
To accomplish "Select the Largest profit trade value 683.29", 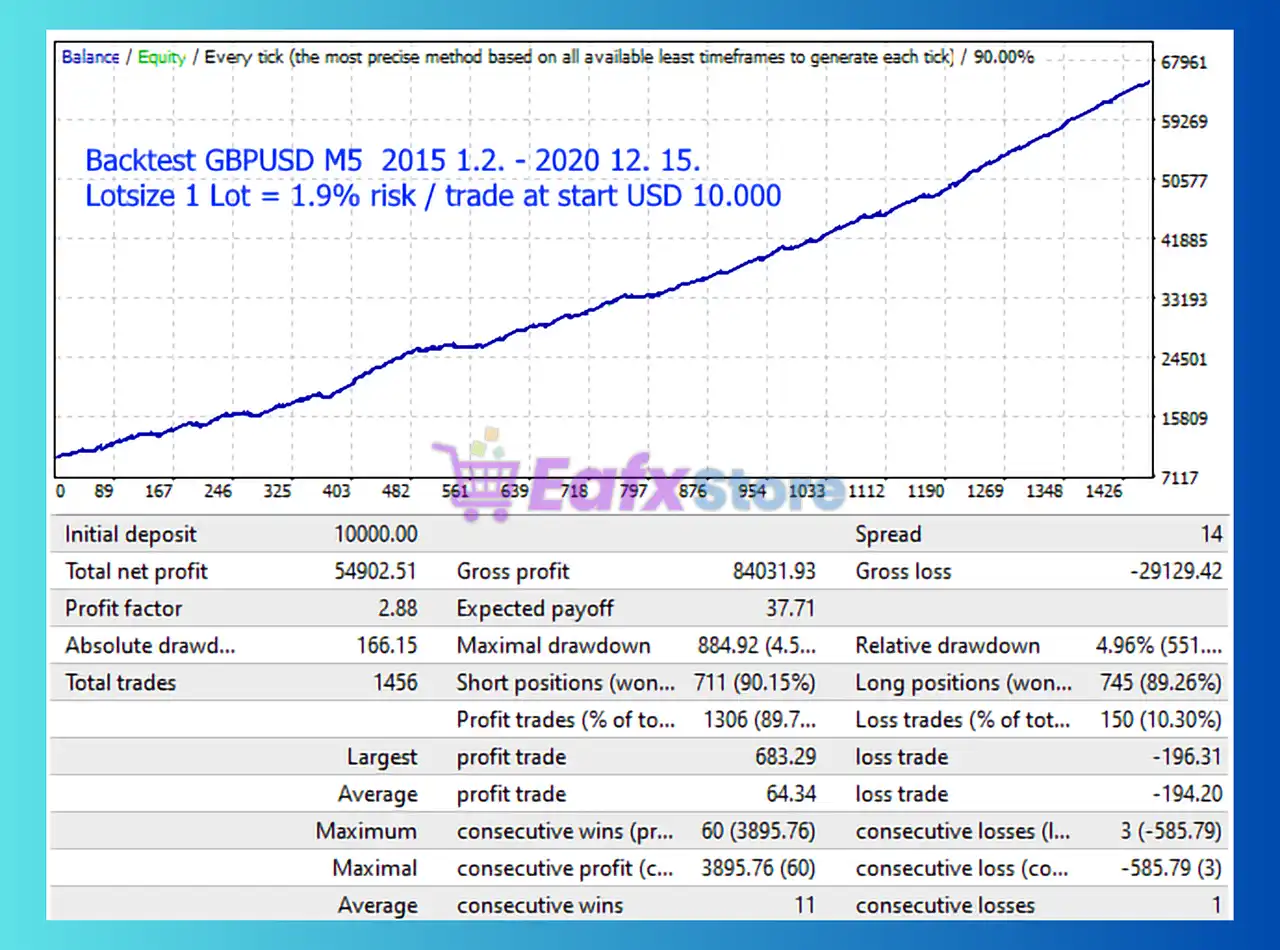I will (786, 757).
